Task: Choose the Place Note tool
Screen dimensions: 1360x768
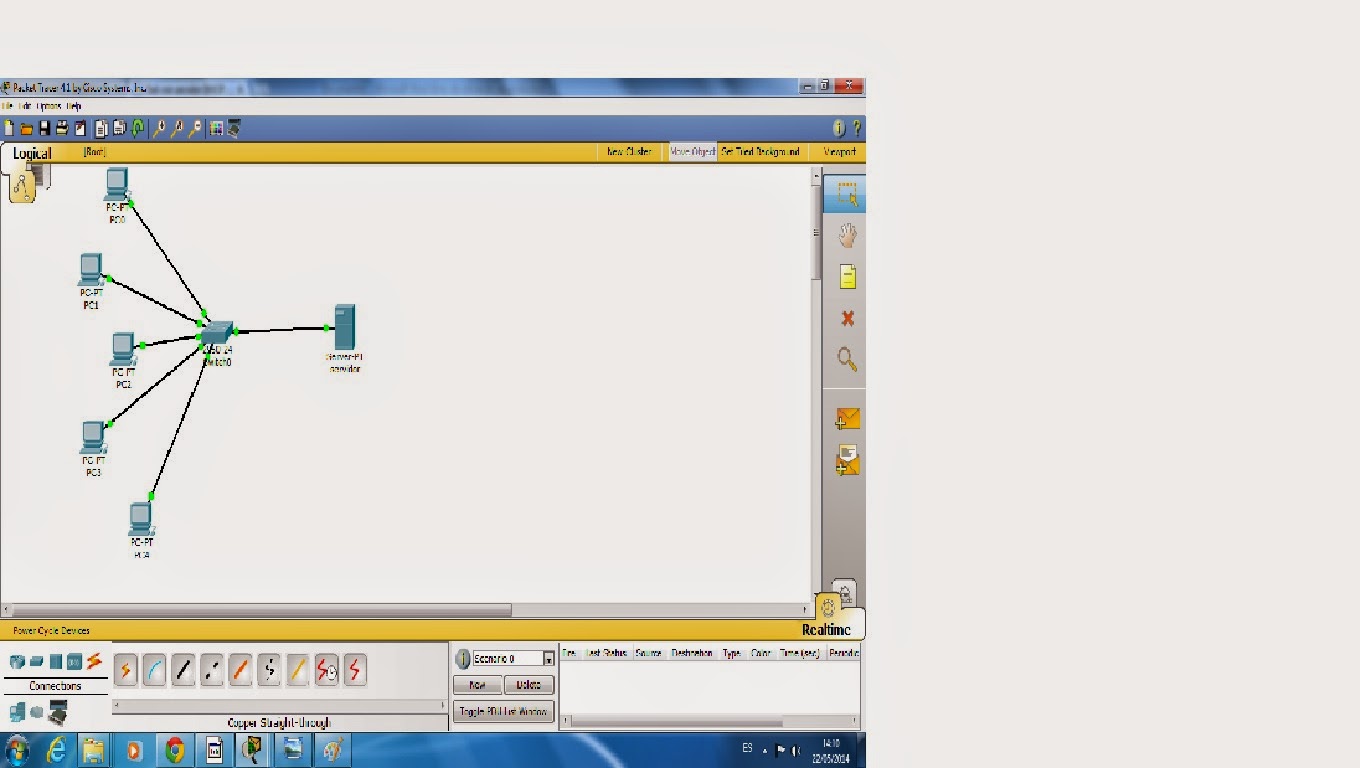Action: pos(845,277)
